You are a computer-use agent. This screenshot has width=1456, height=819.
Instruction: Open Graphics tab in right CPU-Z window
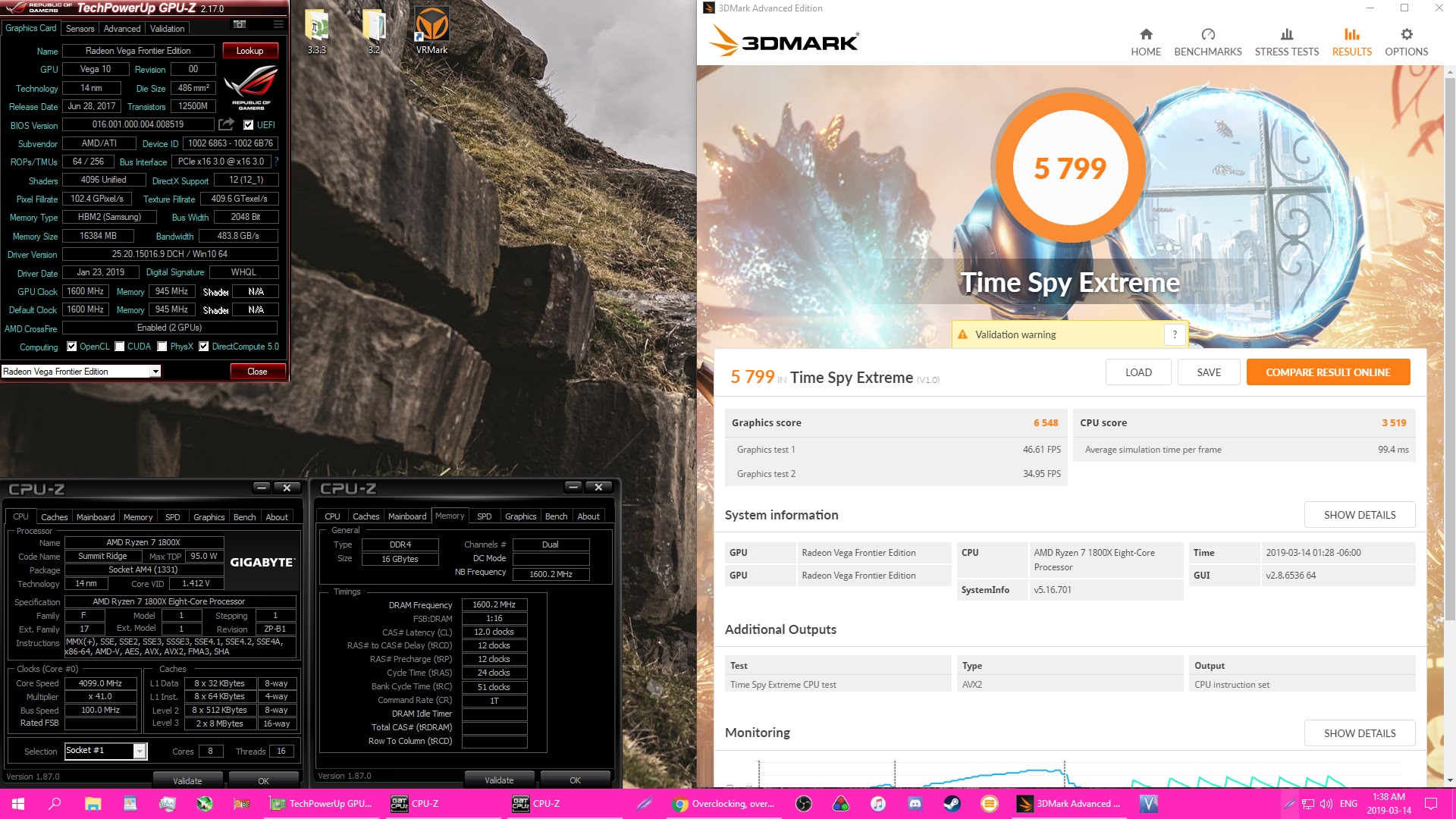pyautogui.click(x=521, y=516)
